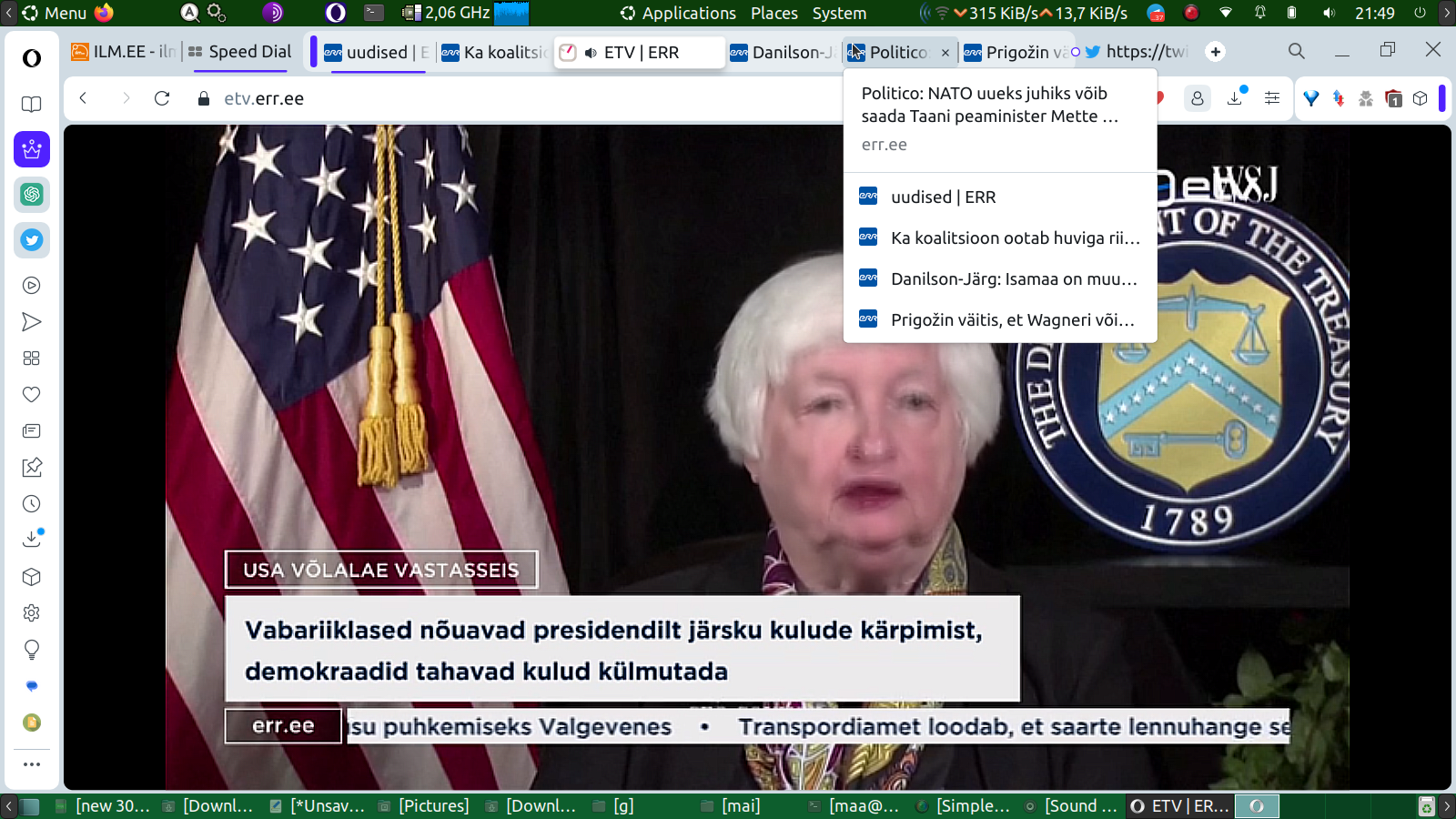1456x819 pixels.
Task: Open the purple crown icon in Opera sidebar
Action: tap(32, 149)
